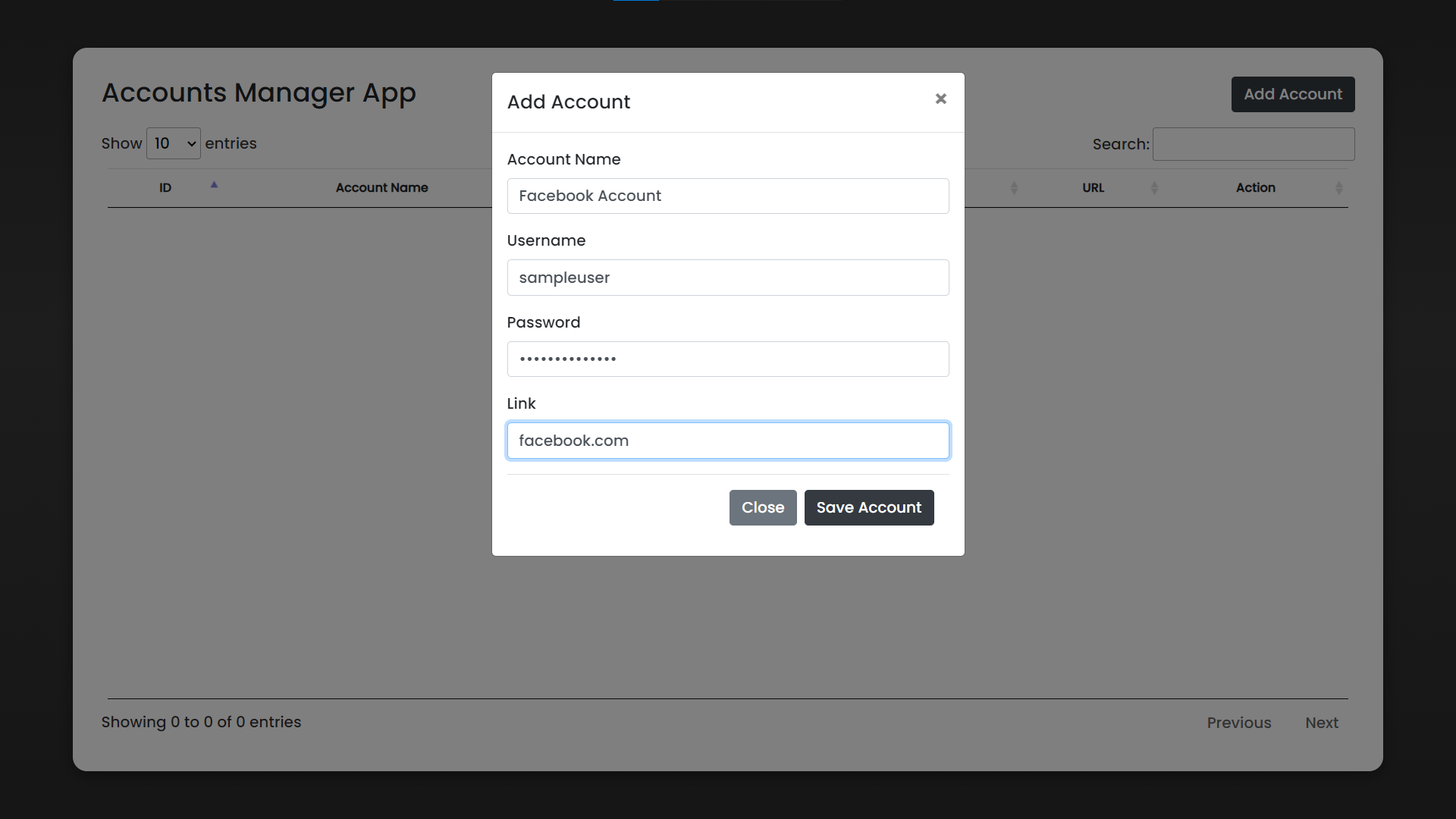Sort table by Account Name header

(x=382, y=187)
